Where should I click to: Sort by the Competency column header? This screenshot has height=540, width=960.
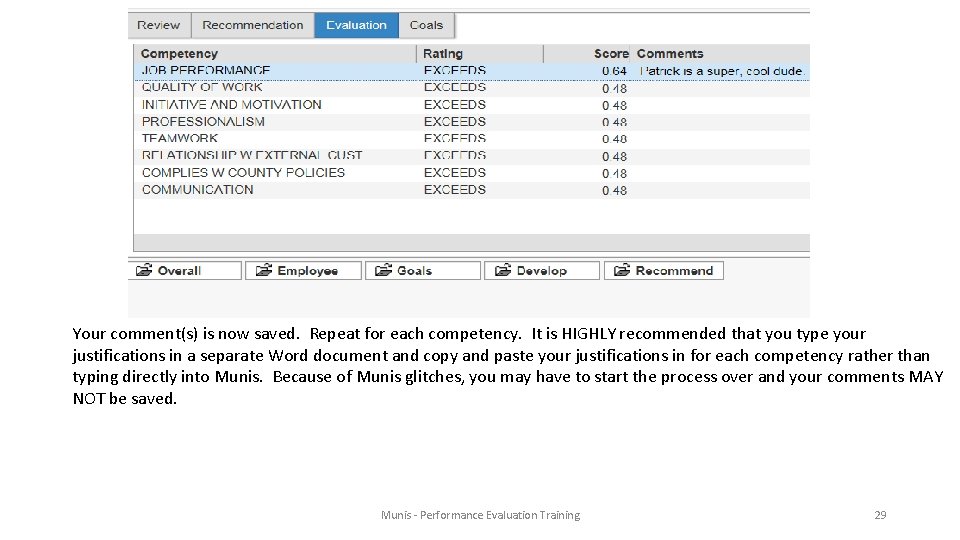coord(276,53)
